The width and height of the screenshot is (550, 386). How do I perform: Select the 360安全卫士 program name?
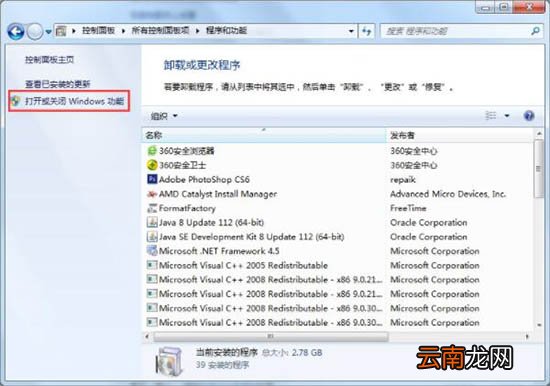182,165
